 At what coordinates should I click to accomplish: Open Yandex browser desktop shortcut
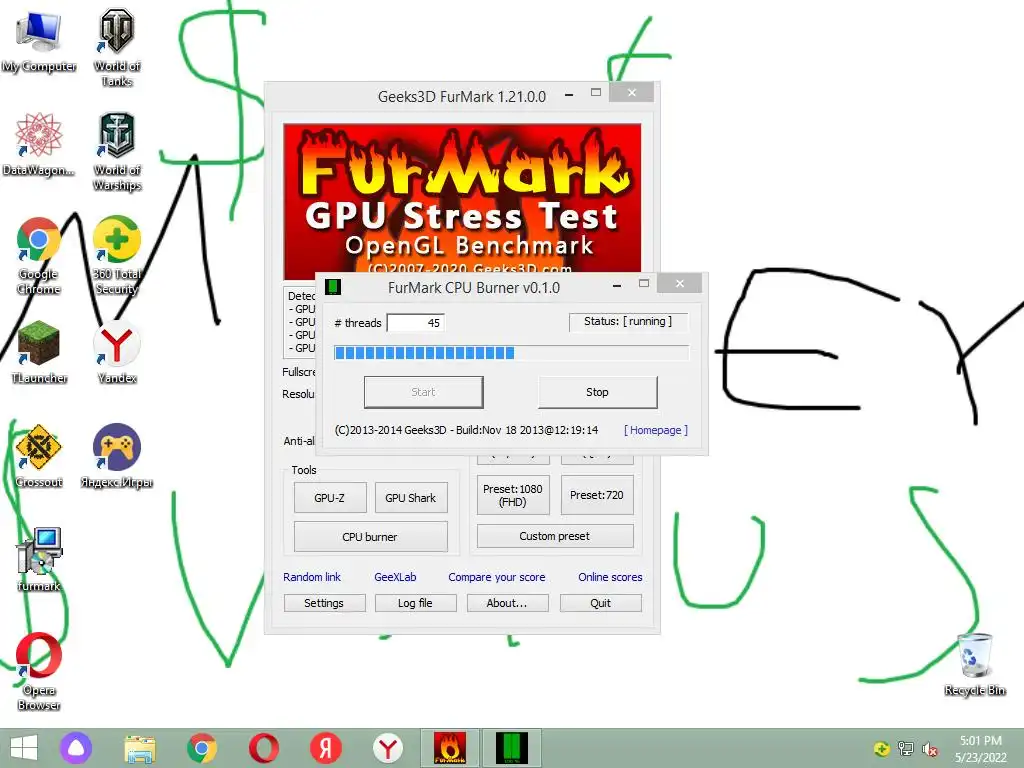[117, 351]
